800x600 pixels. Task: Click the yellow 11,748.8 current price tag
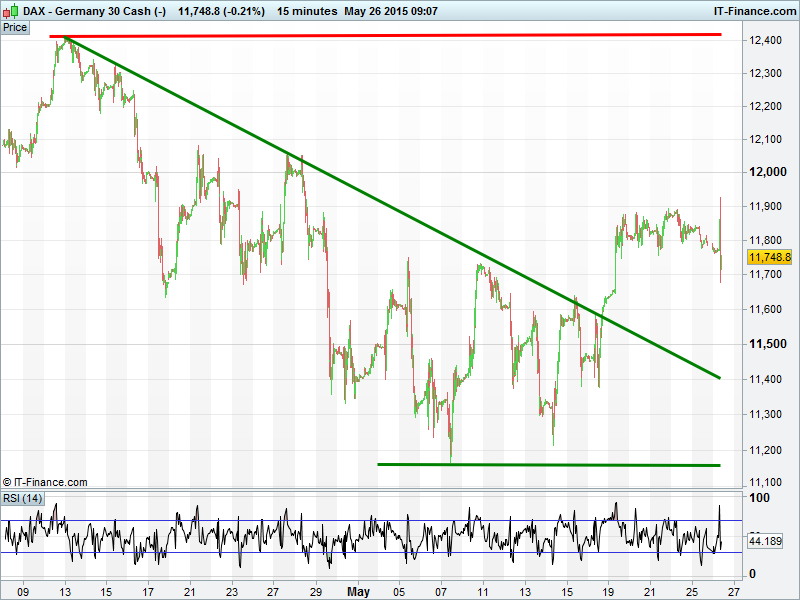coord(769,257)
